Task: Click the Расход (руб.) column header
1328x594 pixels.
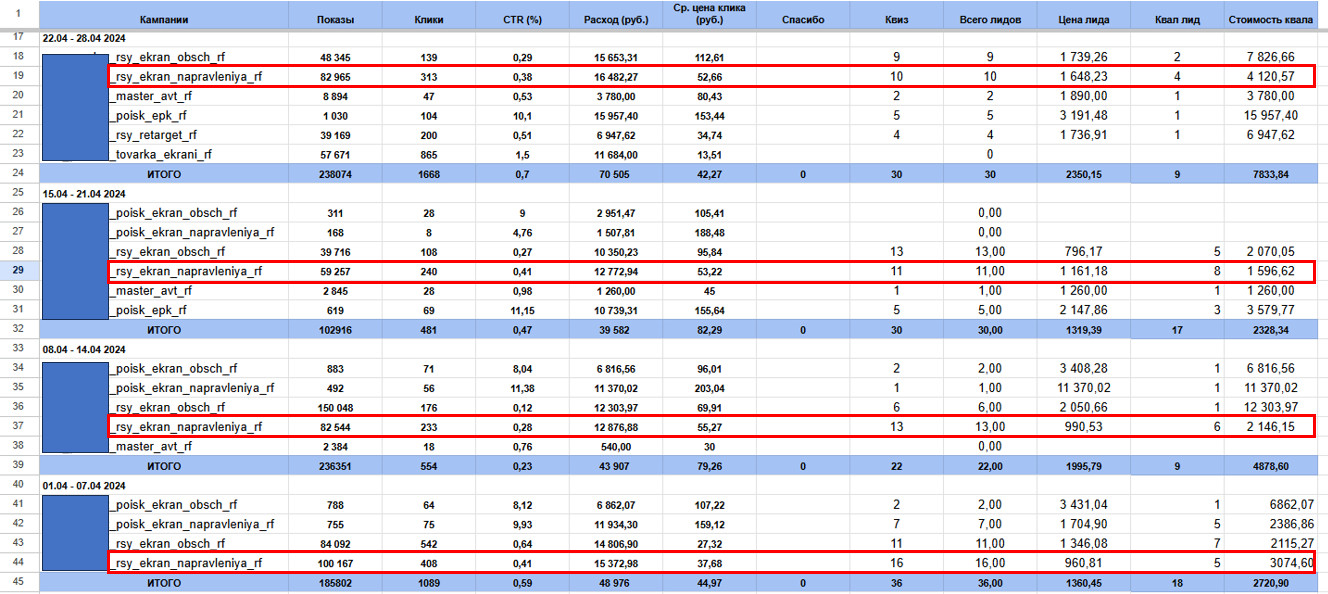Action: tap(615, 20)
